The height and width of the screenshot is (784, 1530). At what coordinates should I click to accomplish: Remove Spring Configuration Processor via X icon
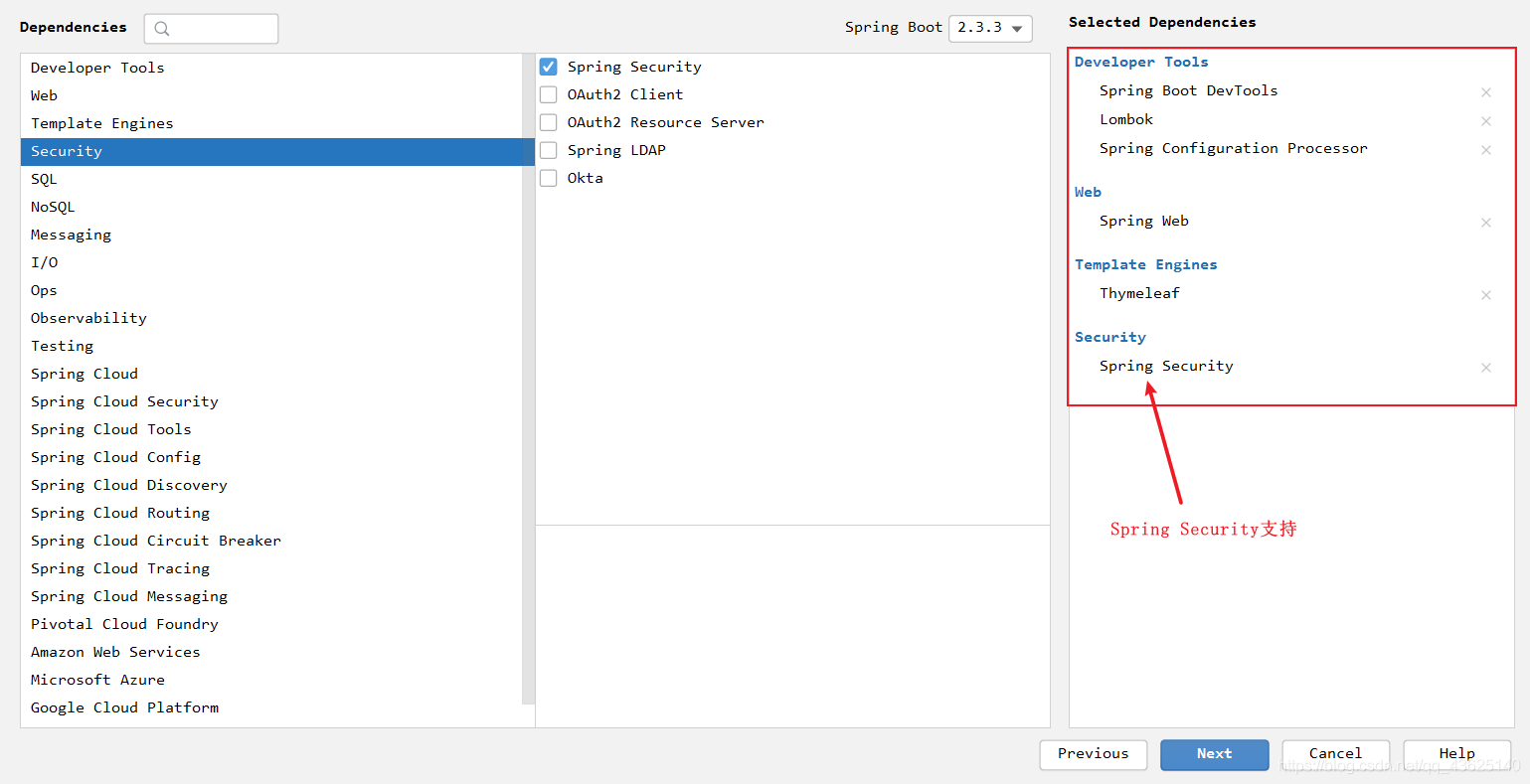(1486, 150)
